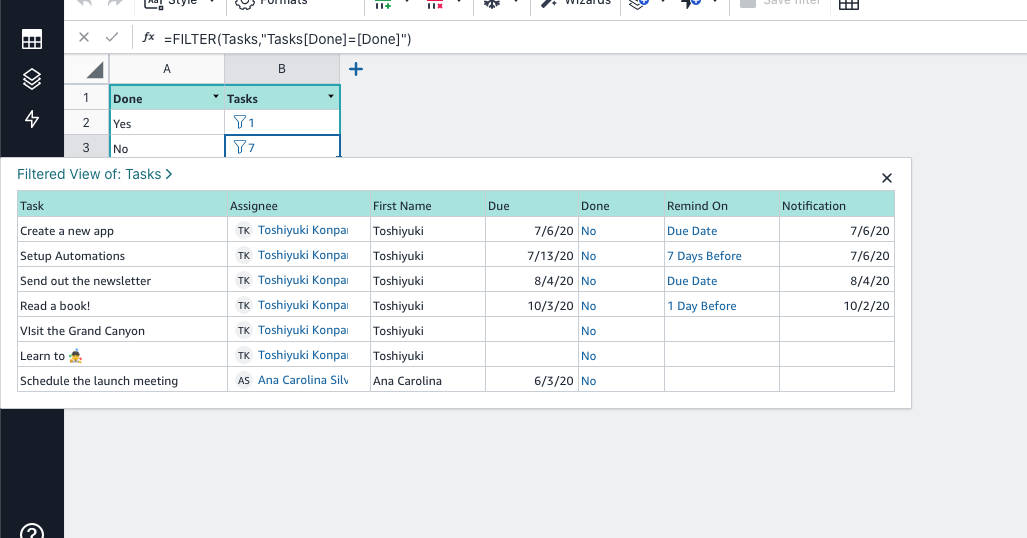Click the Ana Carolina first name cell
The height and width of the screenshot is (538, 1027).
coord(428,381)
